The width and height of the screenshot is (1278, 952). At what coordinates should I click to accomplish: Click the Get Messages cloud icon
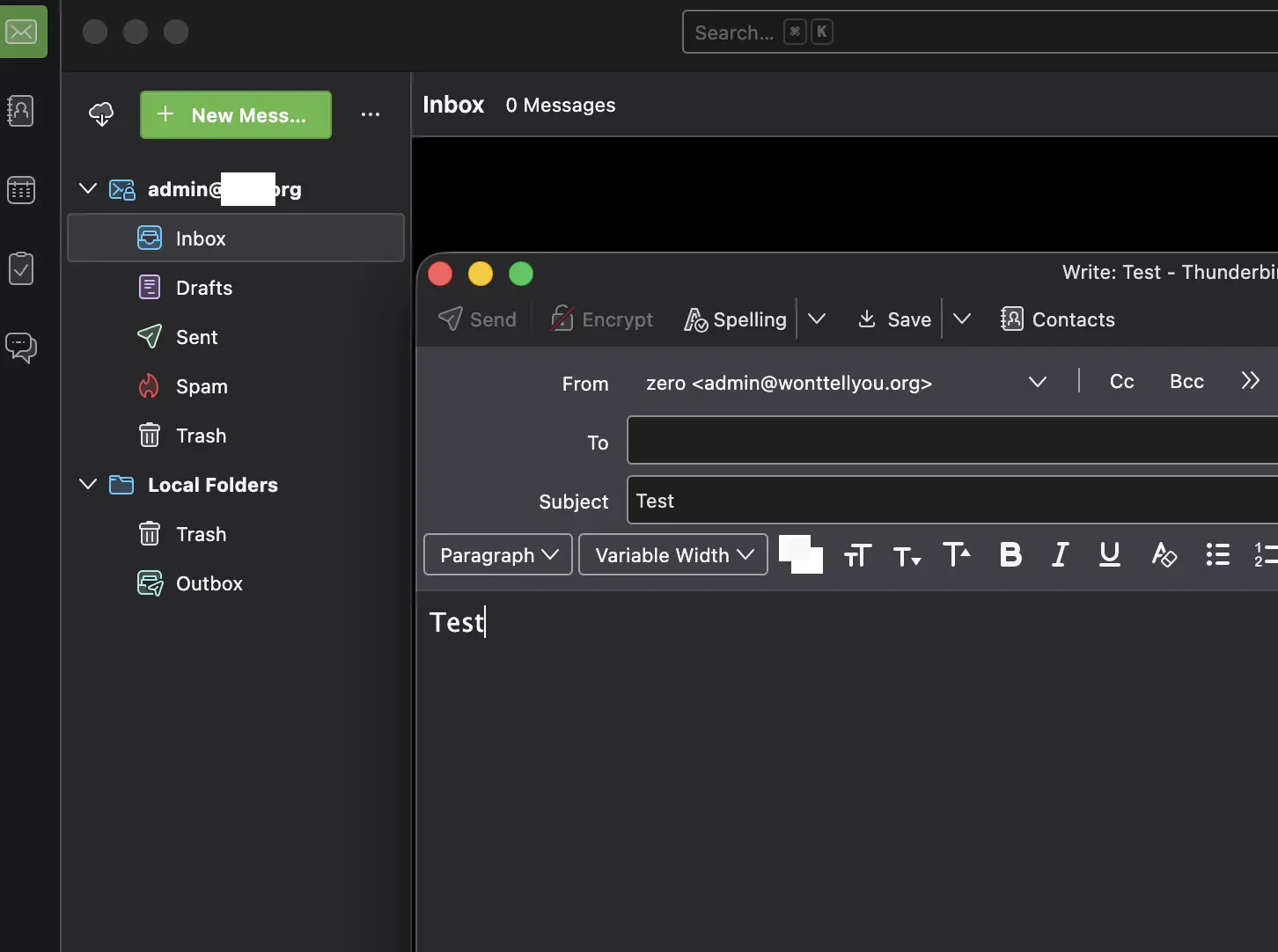(101, 114)
